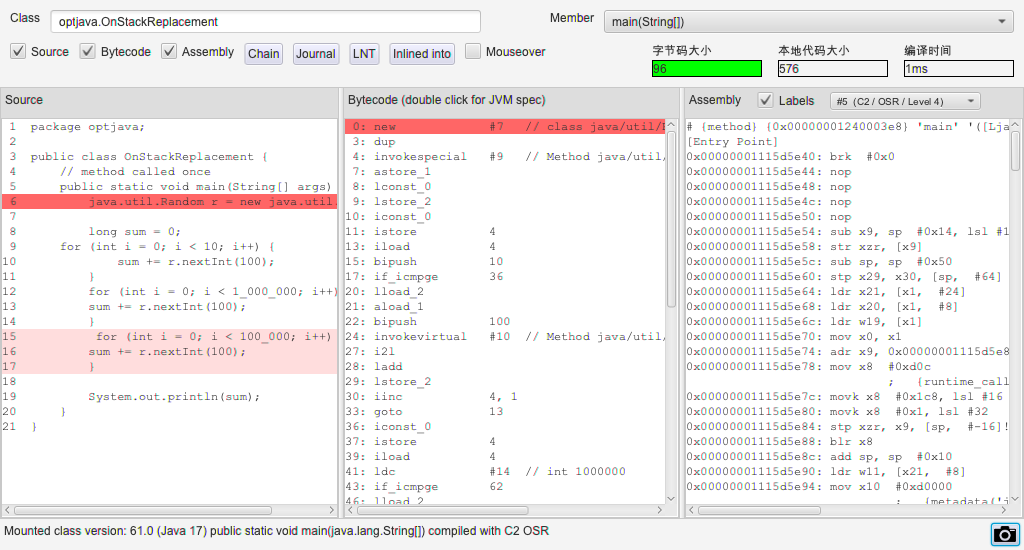1024x550 pixels.
Task: Toggle the Source checkbox
Action: coord(18,51)
